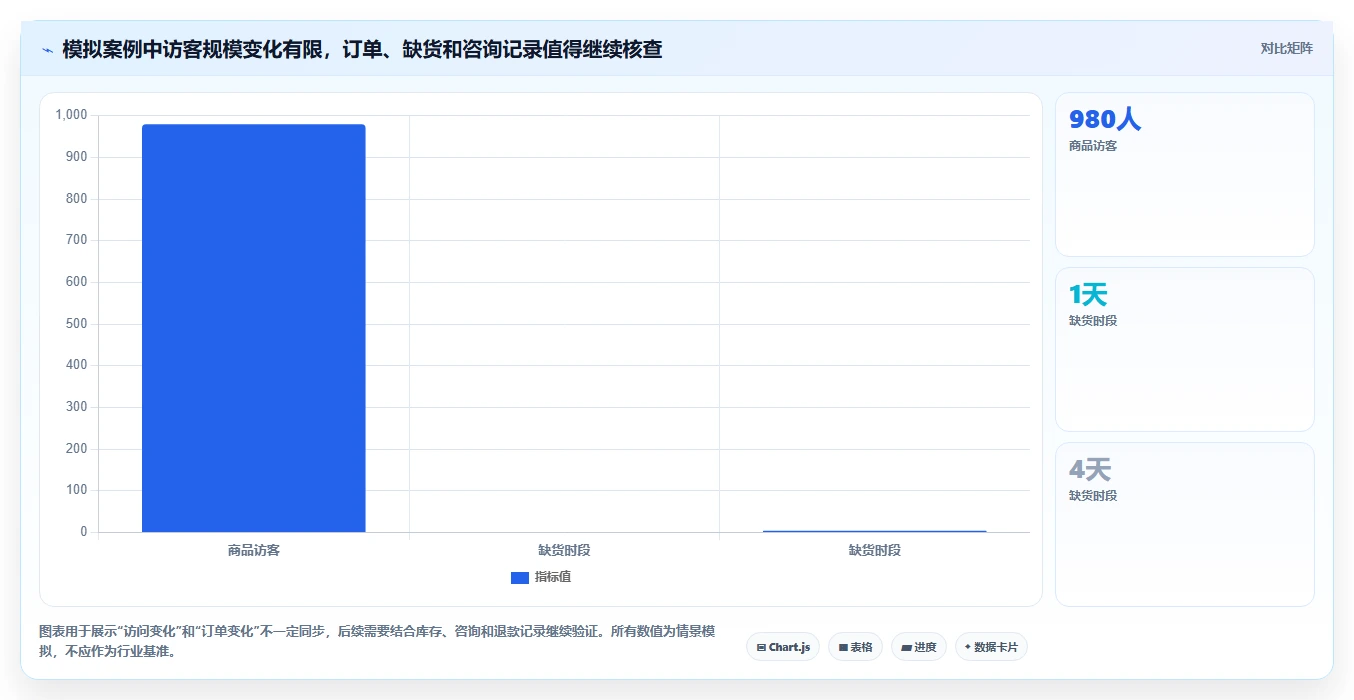Click the lightning icon beside the headline
Viewport: 1354px width, 700px height.
47,50
